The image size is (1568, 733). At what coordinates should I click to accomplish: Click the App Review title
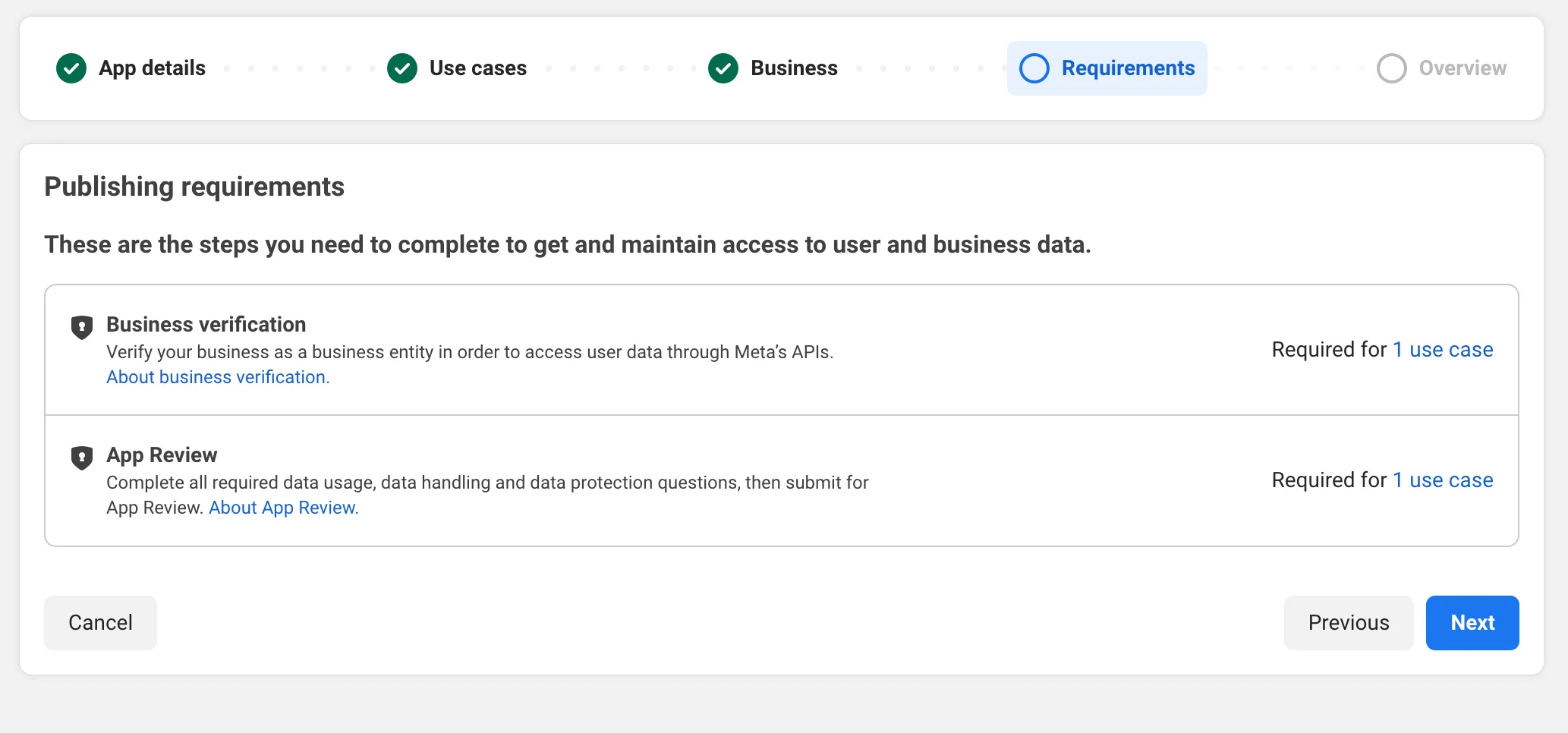tap(162, 455)
